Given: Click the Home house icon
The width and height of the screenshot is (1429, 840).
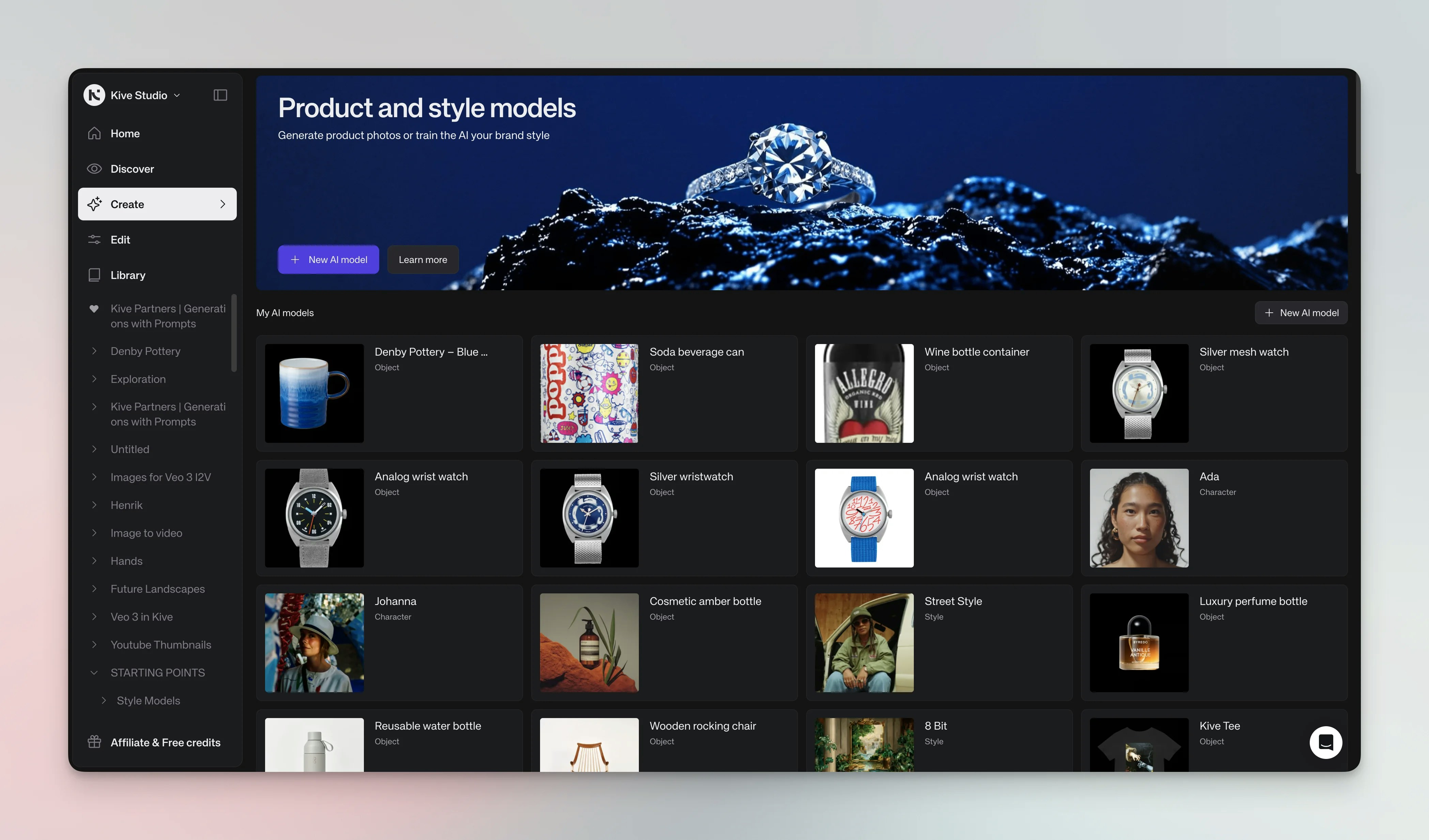Looking at the screenshot, I should point(94,133).
